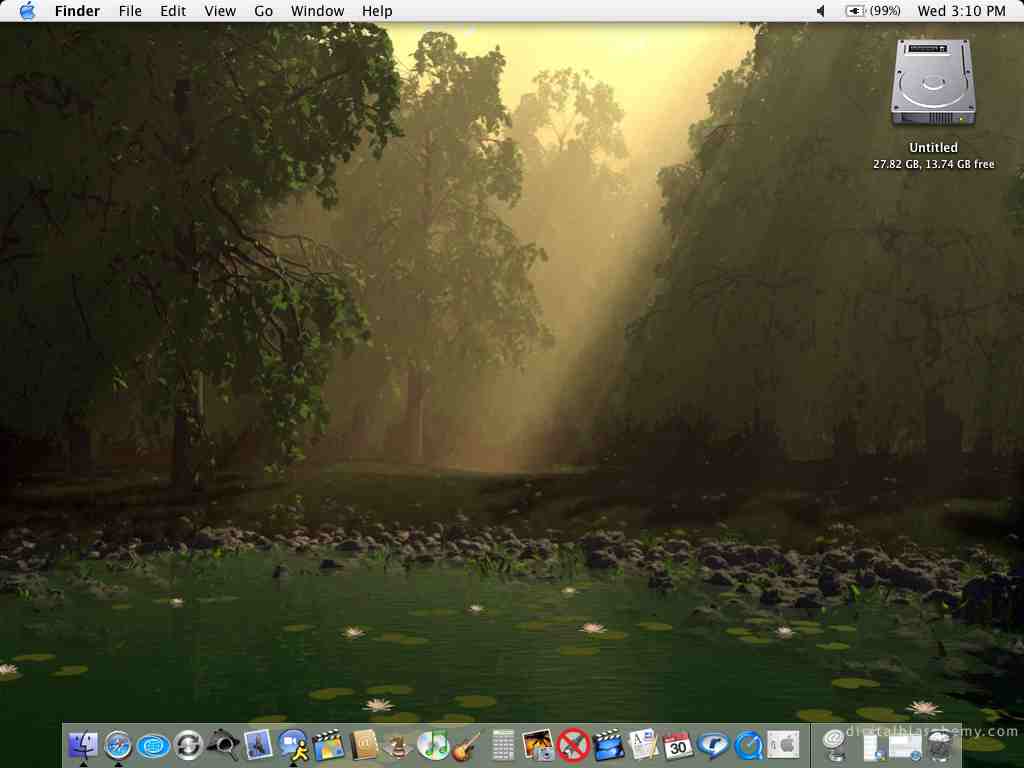Open the Help menu
The image size is (1024, 768).
[377, 11]
